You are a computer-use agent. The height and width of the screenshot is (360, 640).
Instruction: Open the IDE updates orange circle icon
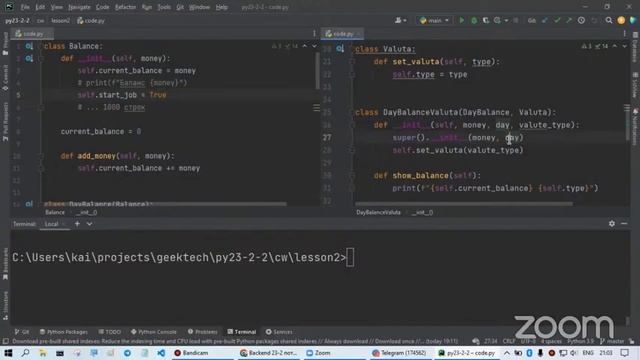tap(621, 20)
